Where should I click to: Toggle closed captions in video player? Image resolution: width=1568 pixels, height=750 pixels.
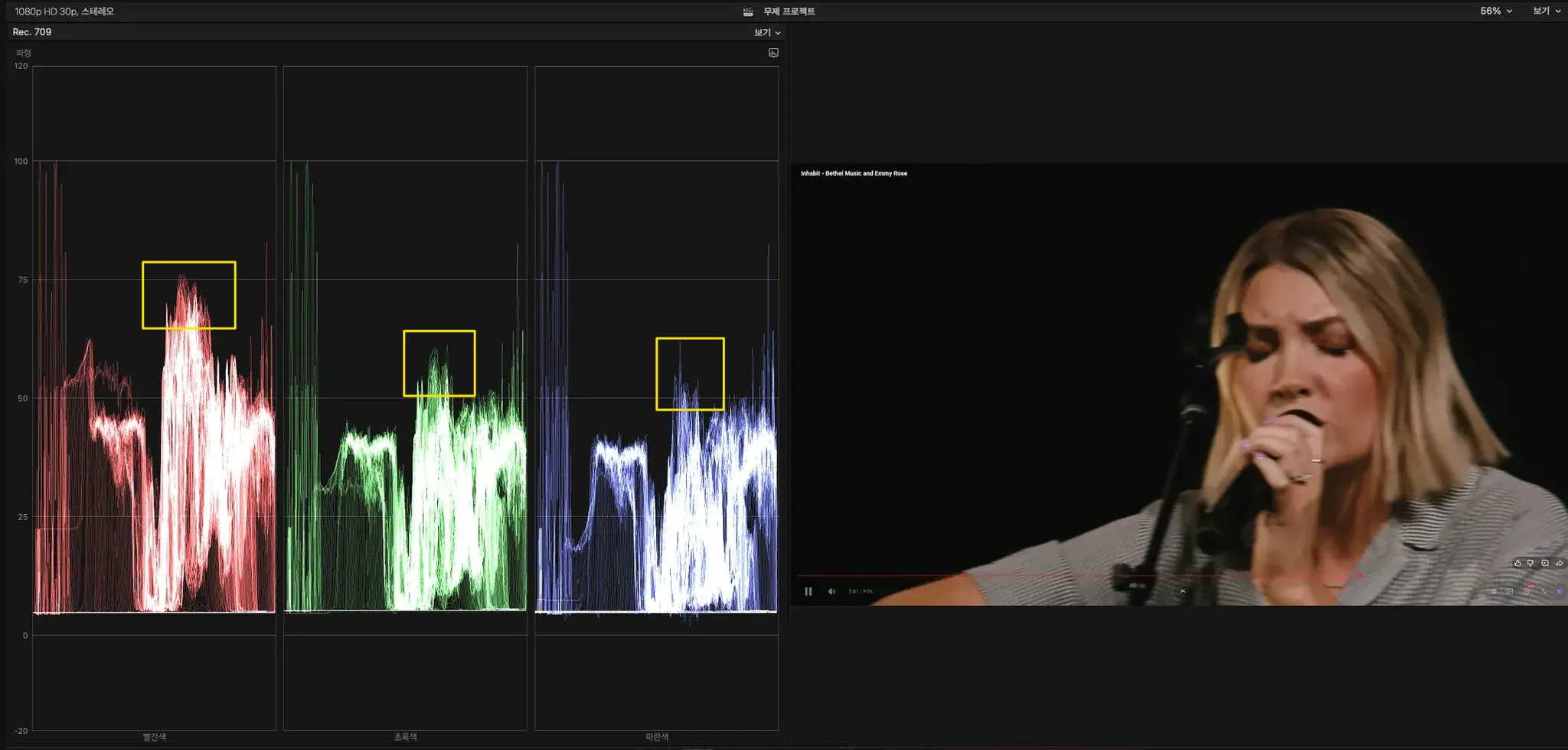point(1509,591)
